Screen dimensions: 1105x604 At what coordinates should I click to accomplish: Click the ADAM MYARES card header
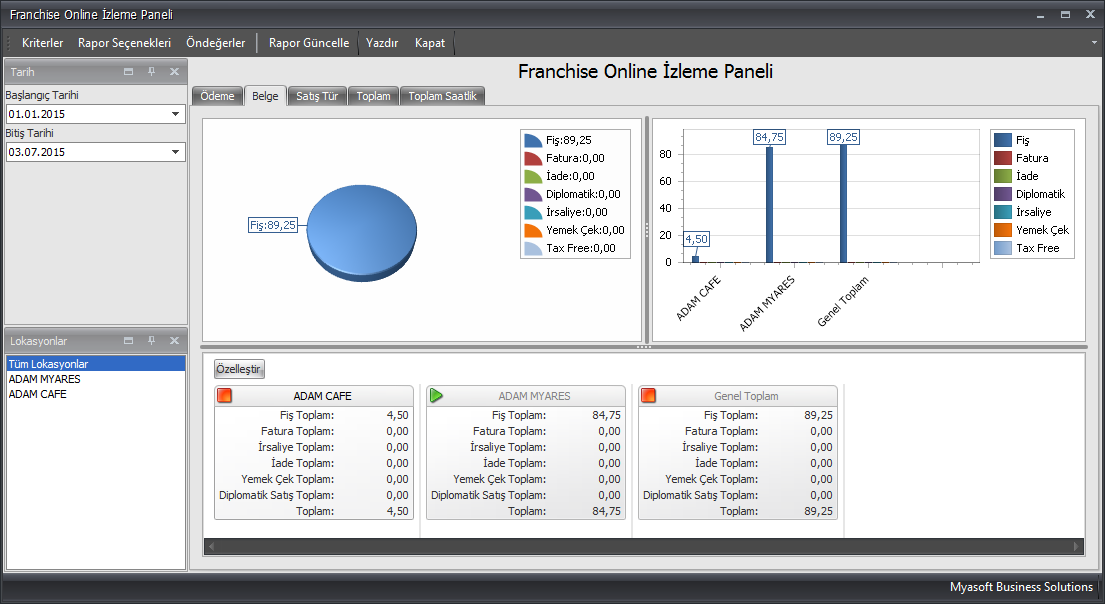pos(526,395)
